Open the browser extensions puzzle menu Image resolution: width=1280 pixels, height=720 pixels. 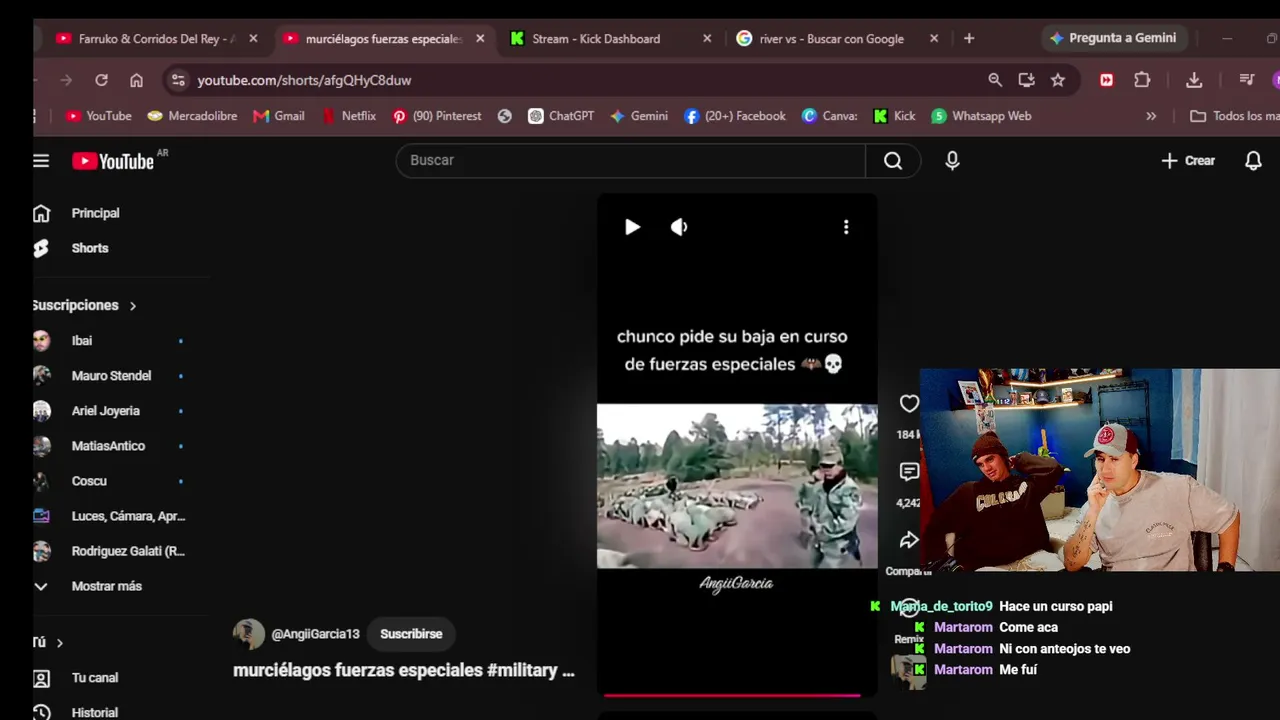(x=1142, y=80)
